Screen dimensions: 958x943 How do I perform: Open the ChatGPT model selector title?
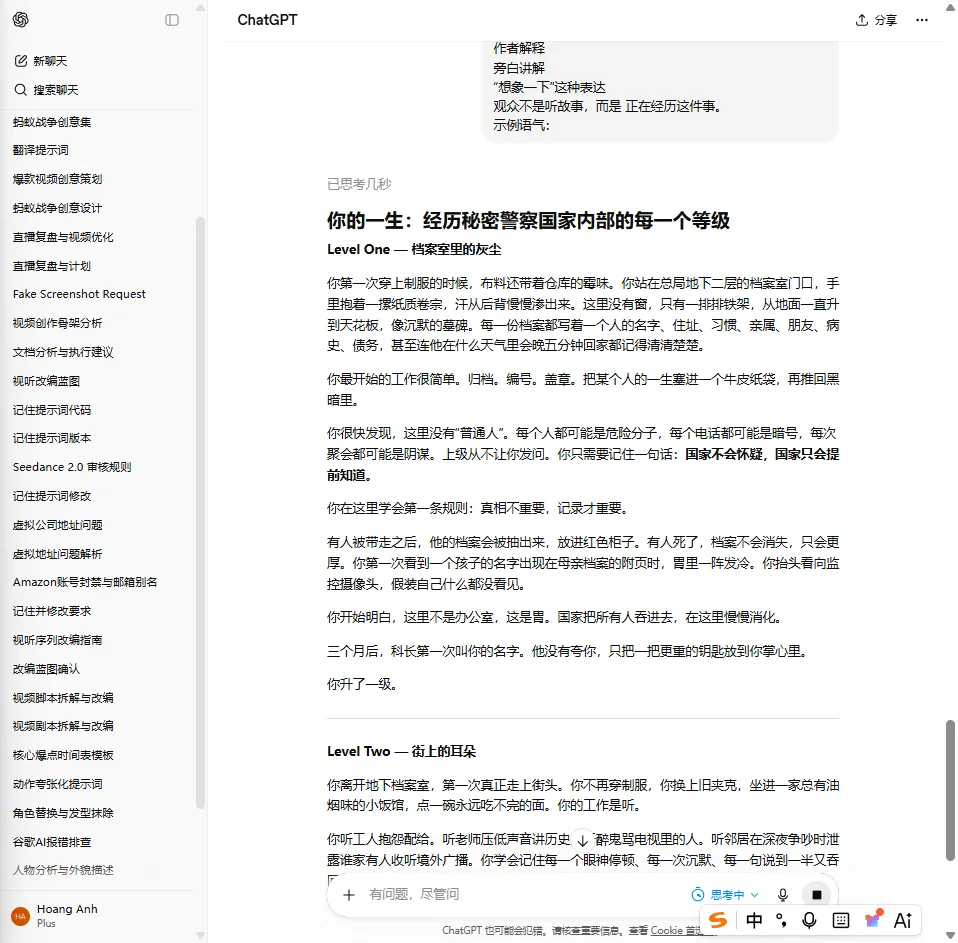[x=267, y=20]
